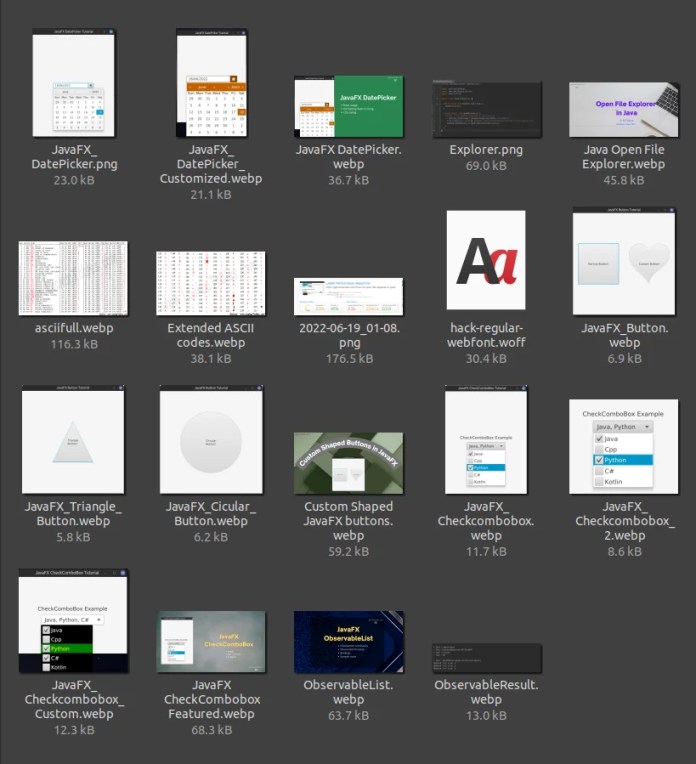This screenshot has height=764, width=696.
Task: Select the 2022-06-19_01-08.png thumbnail
Action: 348,297
